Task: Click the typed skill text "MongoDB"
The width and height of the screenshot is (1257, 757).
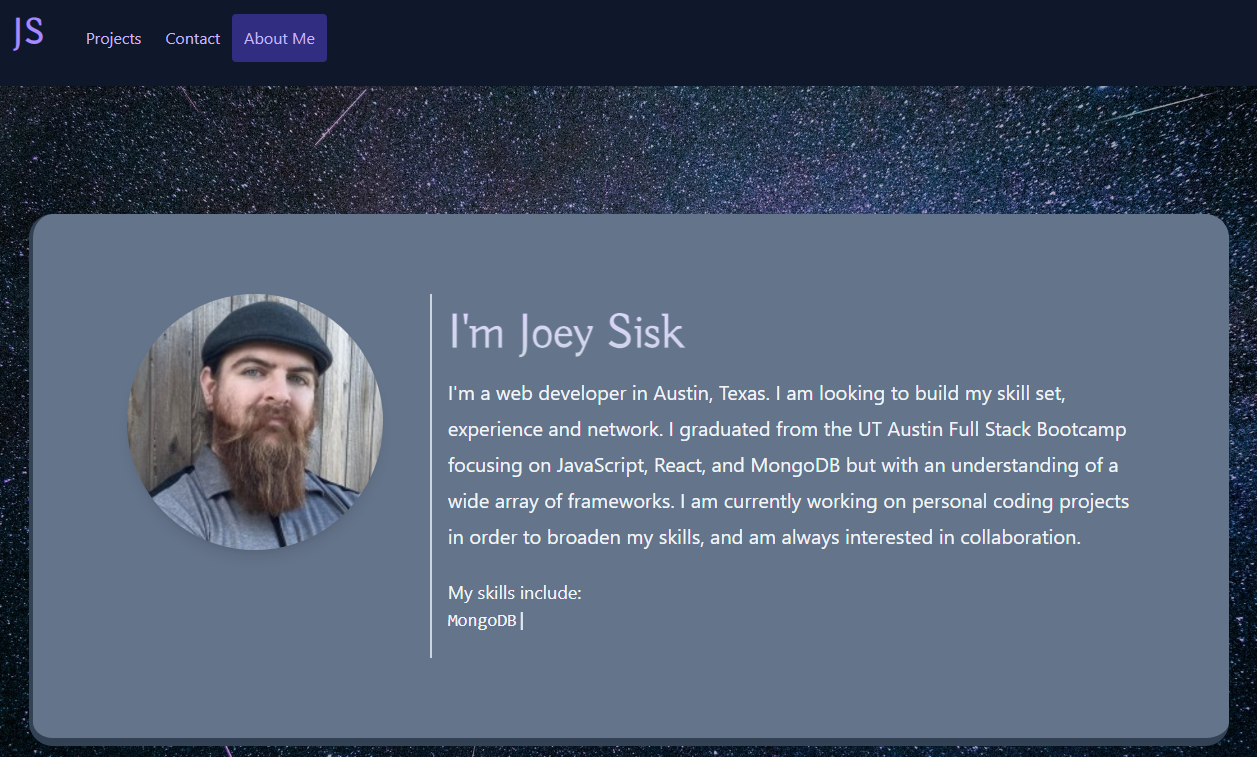Action: [482, 621]
